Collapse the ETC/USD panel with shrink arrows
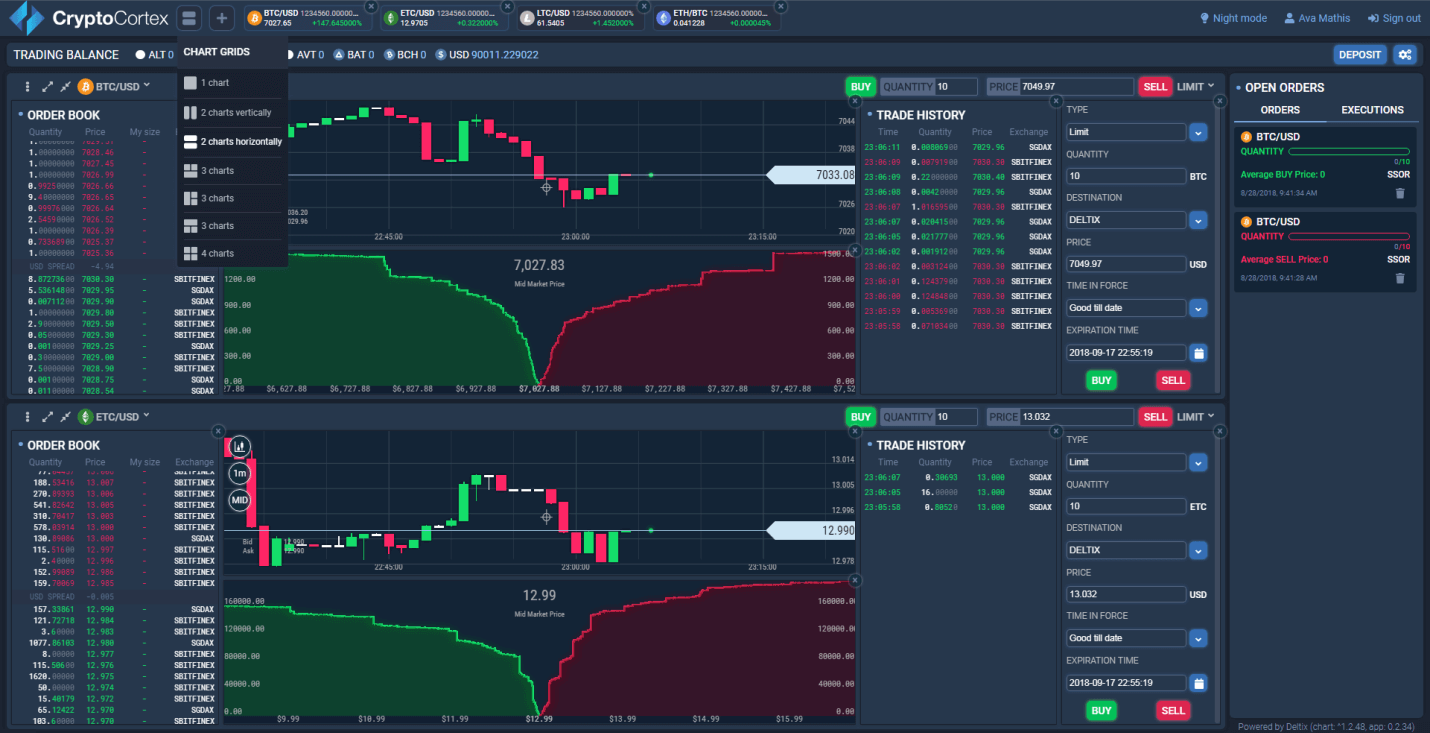The width and height of the screenshot is (1430, 733). pyautogui.click(x=65, y=417)
